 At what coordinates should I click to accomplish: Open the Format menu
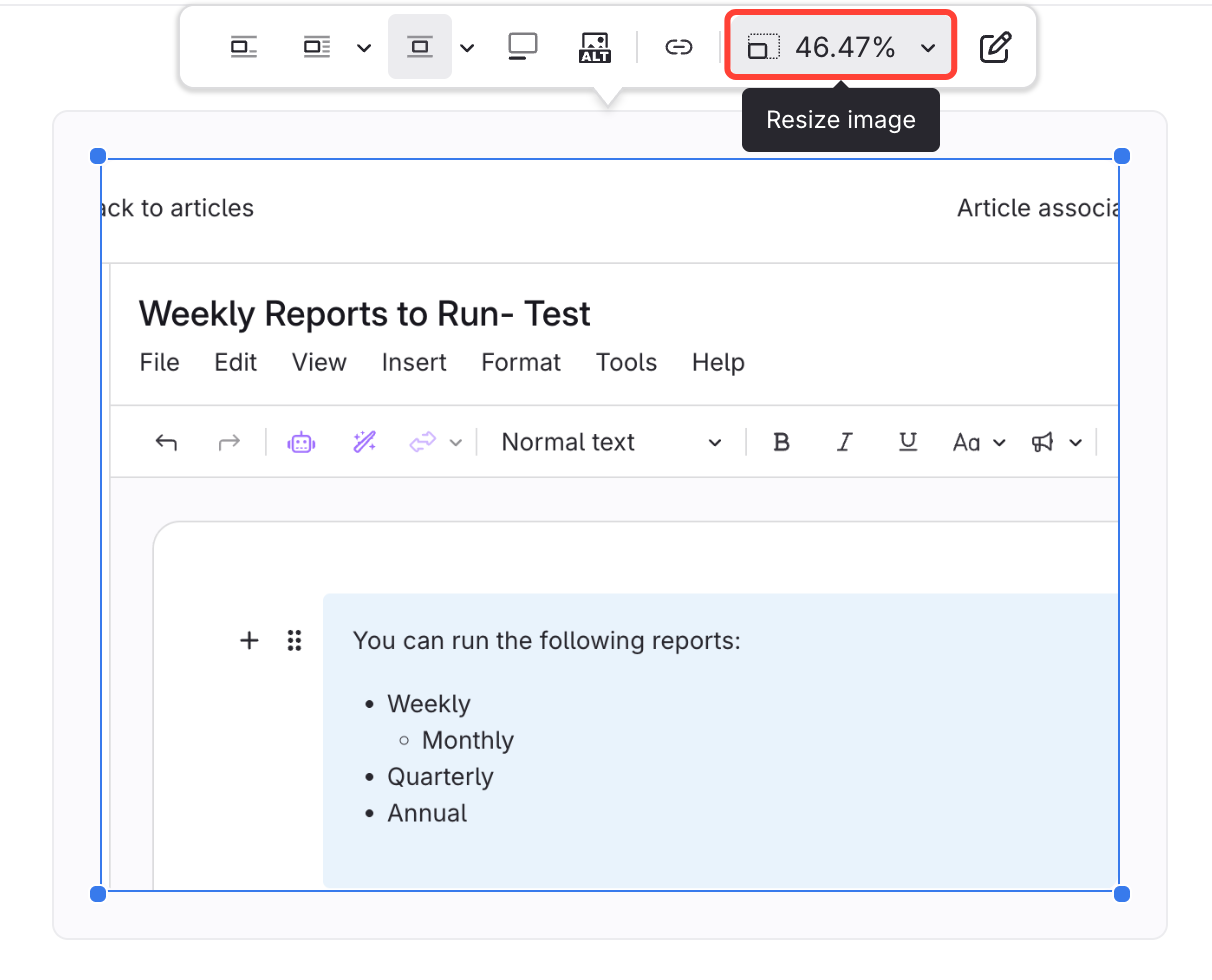521,362
